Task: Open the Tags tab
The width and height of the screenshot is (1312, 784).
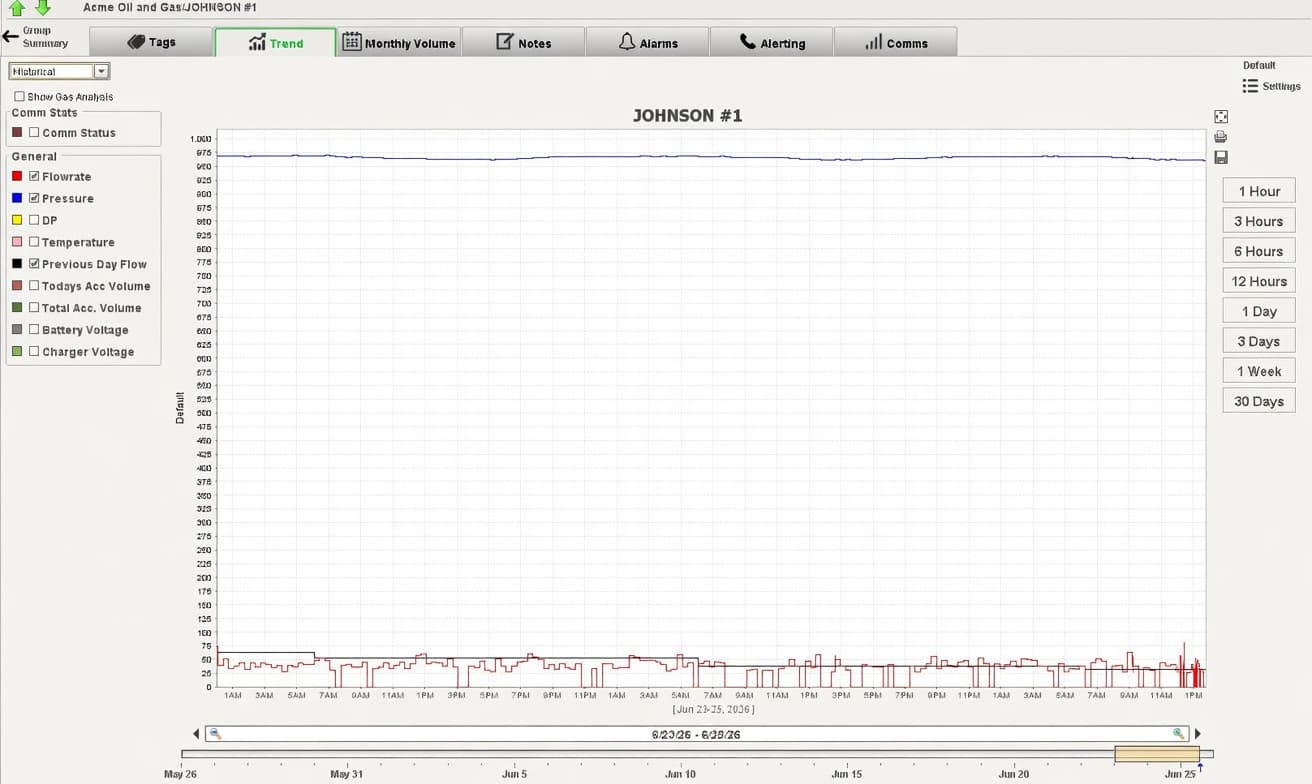Action: [x=151, y=42]
